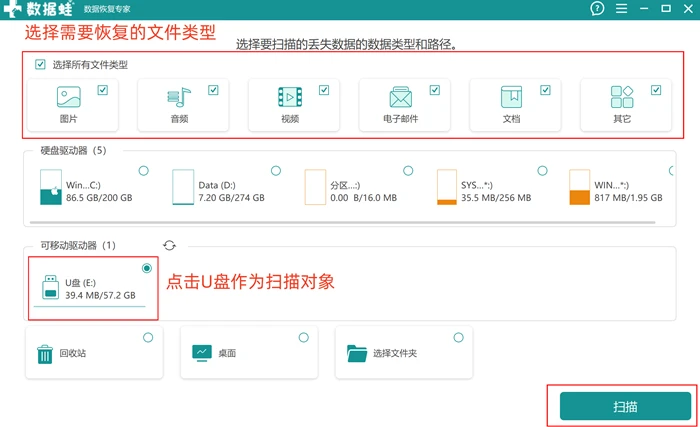700x427 pixels.
Task: Uncheck the 图片 checkbox
Action: tap(103, 90)
